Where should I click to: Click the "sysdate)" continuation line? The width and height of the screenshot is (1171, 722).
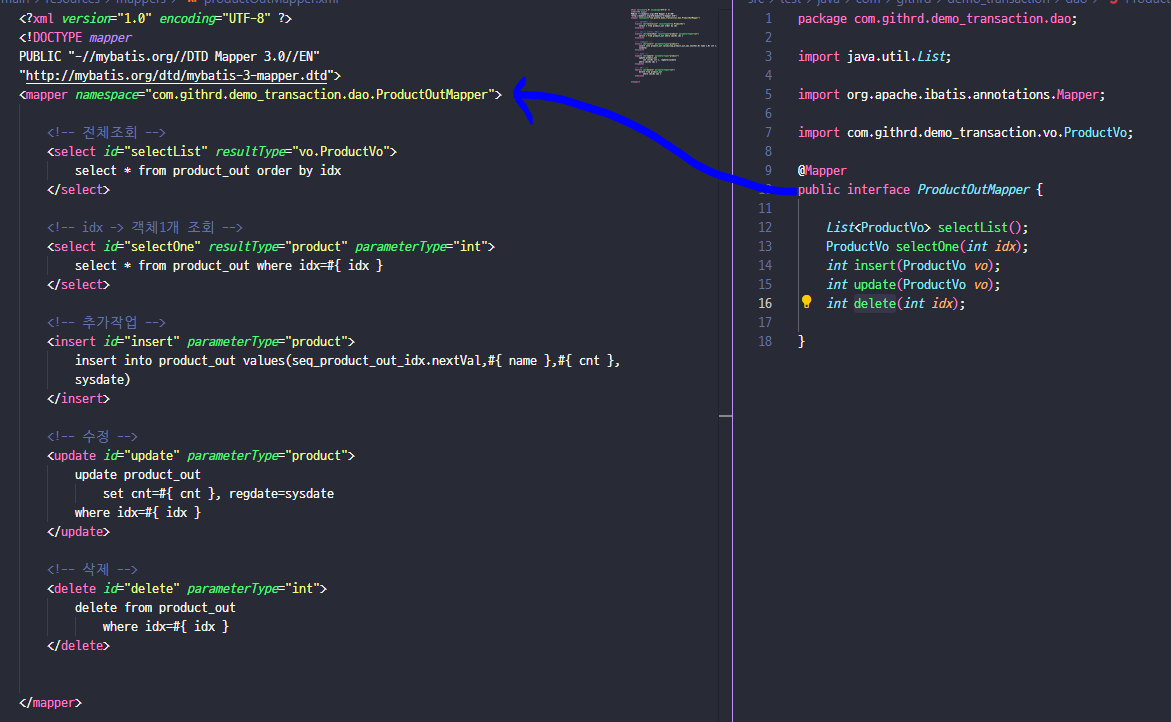[x=102, y=379]
